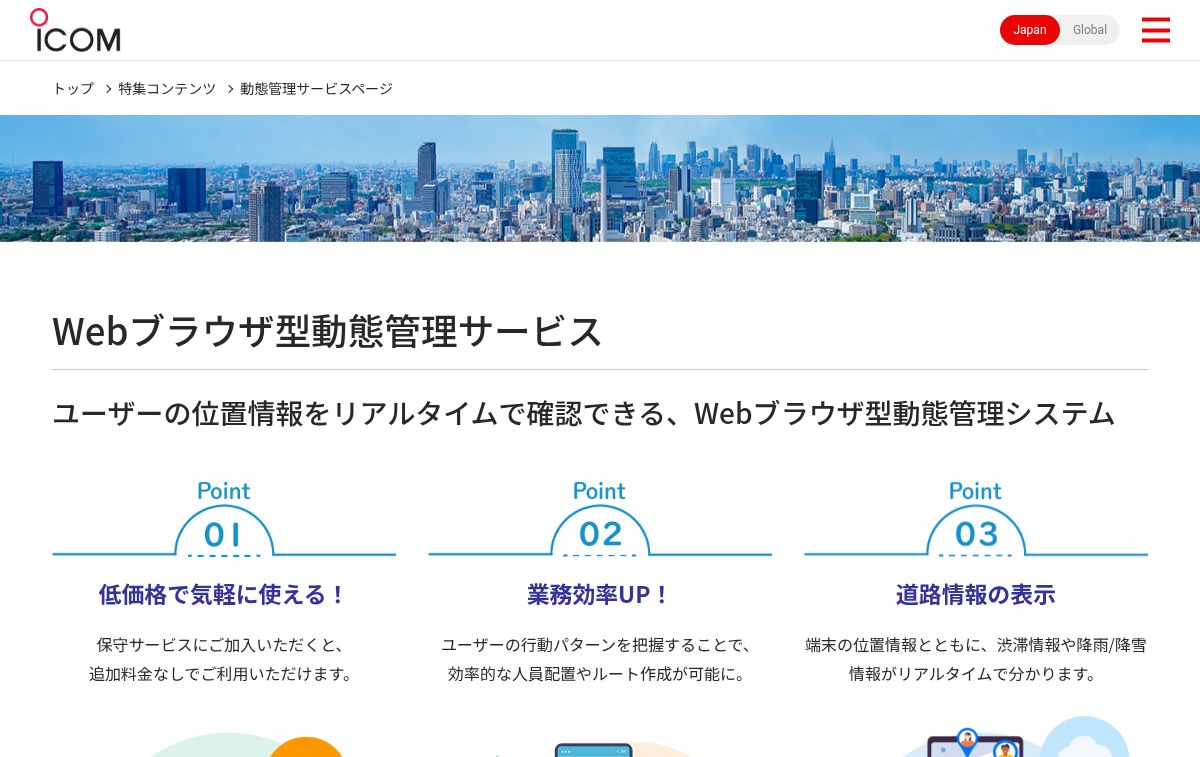
Task: Go to 特集コンテンツ breadcrumb
Action: point(167,88)
